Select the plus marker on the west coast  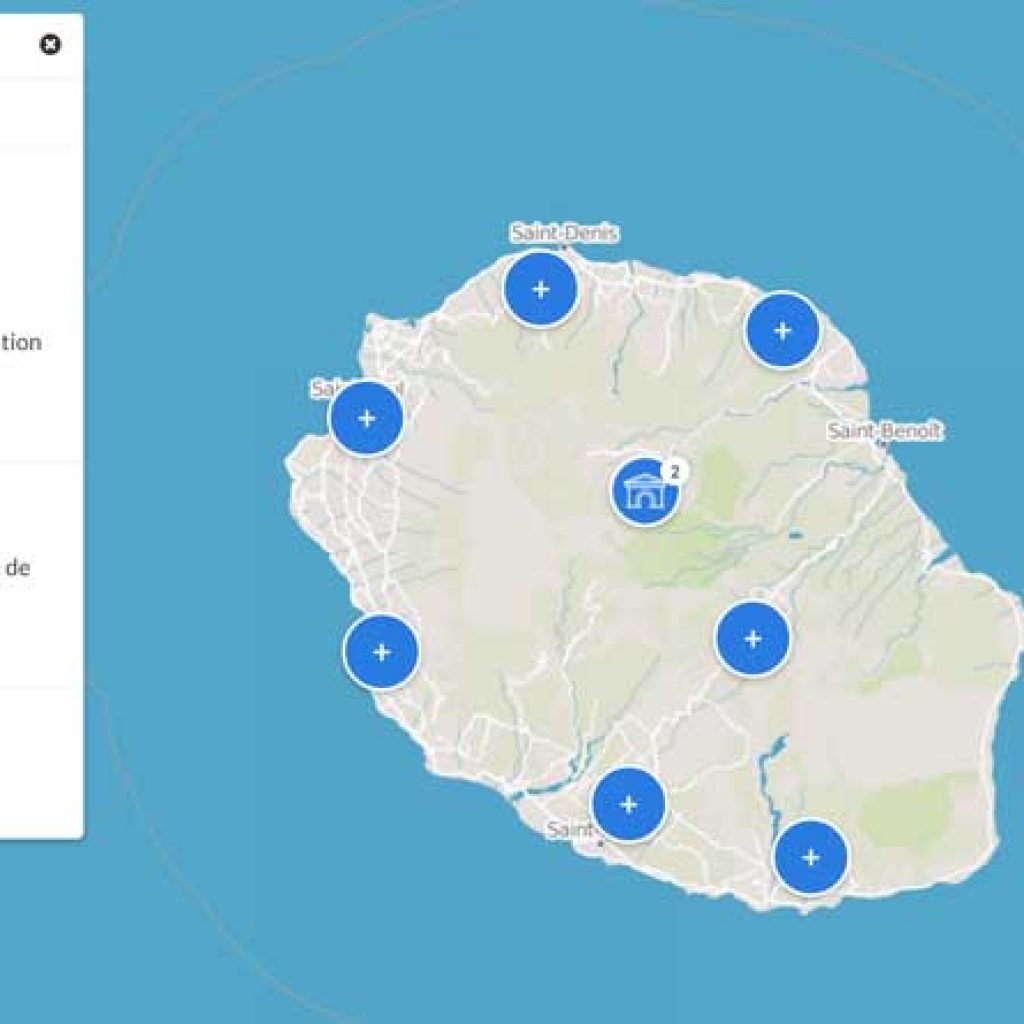coord(381,652)
